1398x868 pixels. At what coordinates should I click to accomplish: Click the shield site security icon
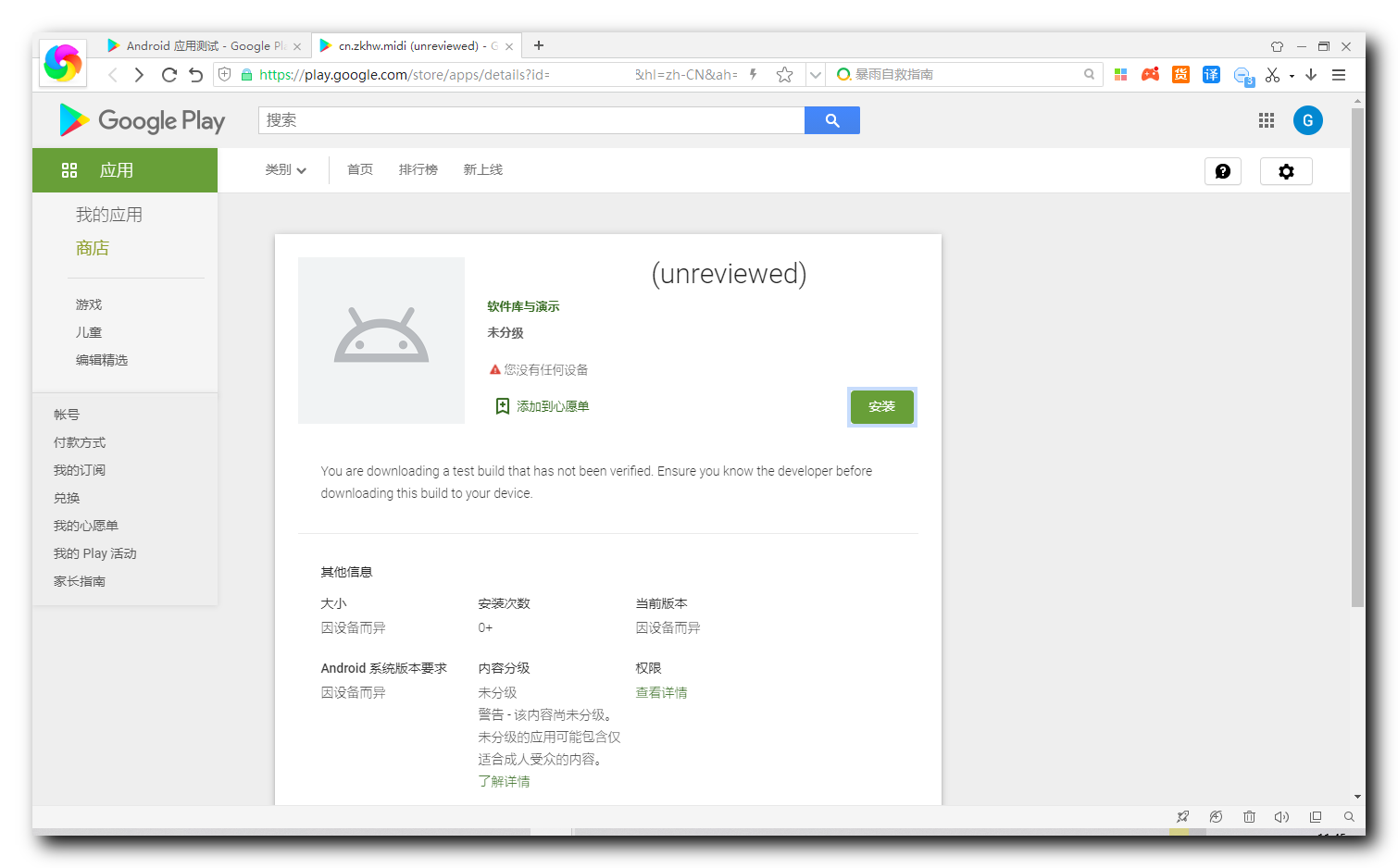(224, 74)
